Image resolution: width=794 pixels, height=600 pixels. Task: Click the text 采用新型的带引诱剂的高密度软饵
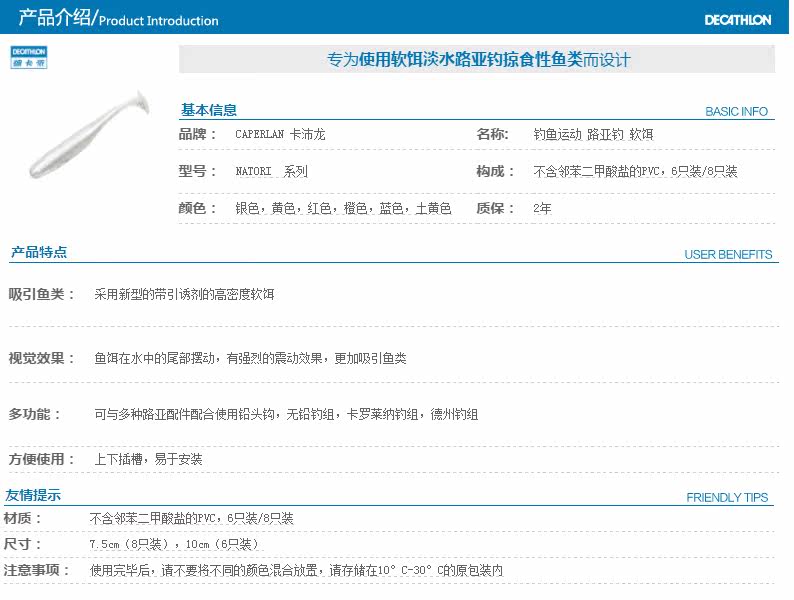click(x=184, y=294)
